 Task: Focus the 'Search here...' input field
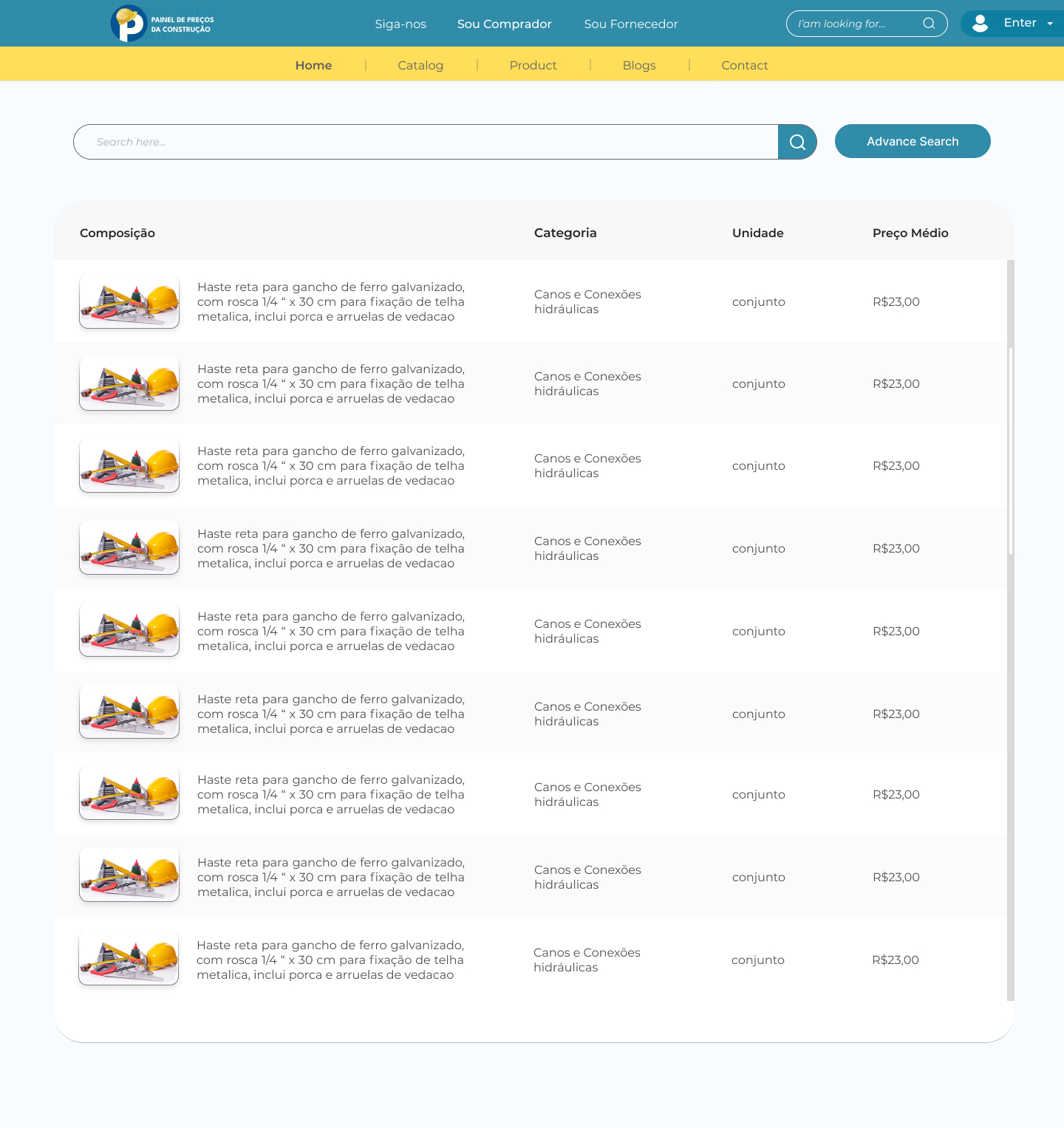point(426,142)
